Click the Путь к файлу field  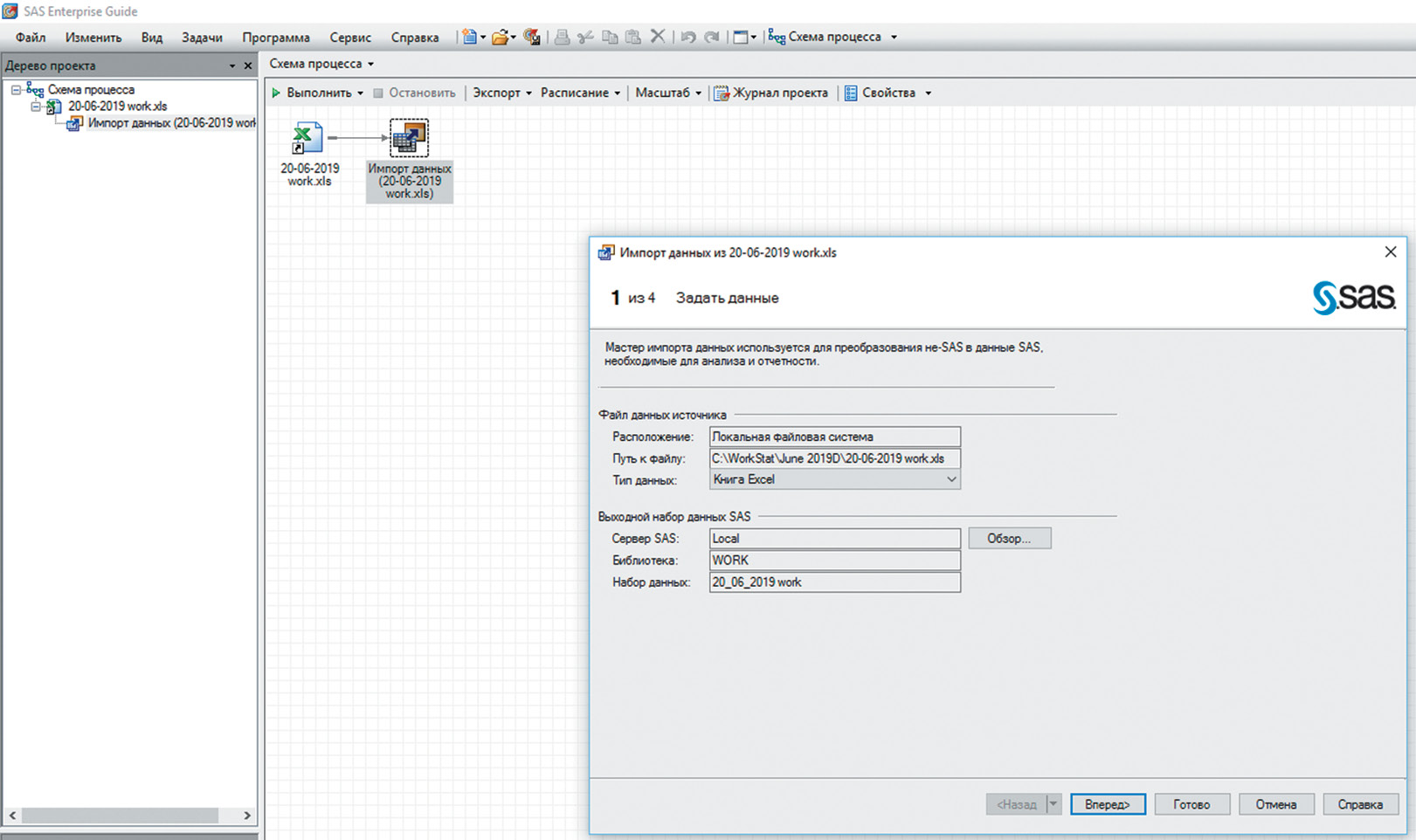pyautogui.click(x=834, y=458)
